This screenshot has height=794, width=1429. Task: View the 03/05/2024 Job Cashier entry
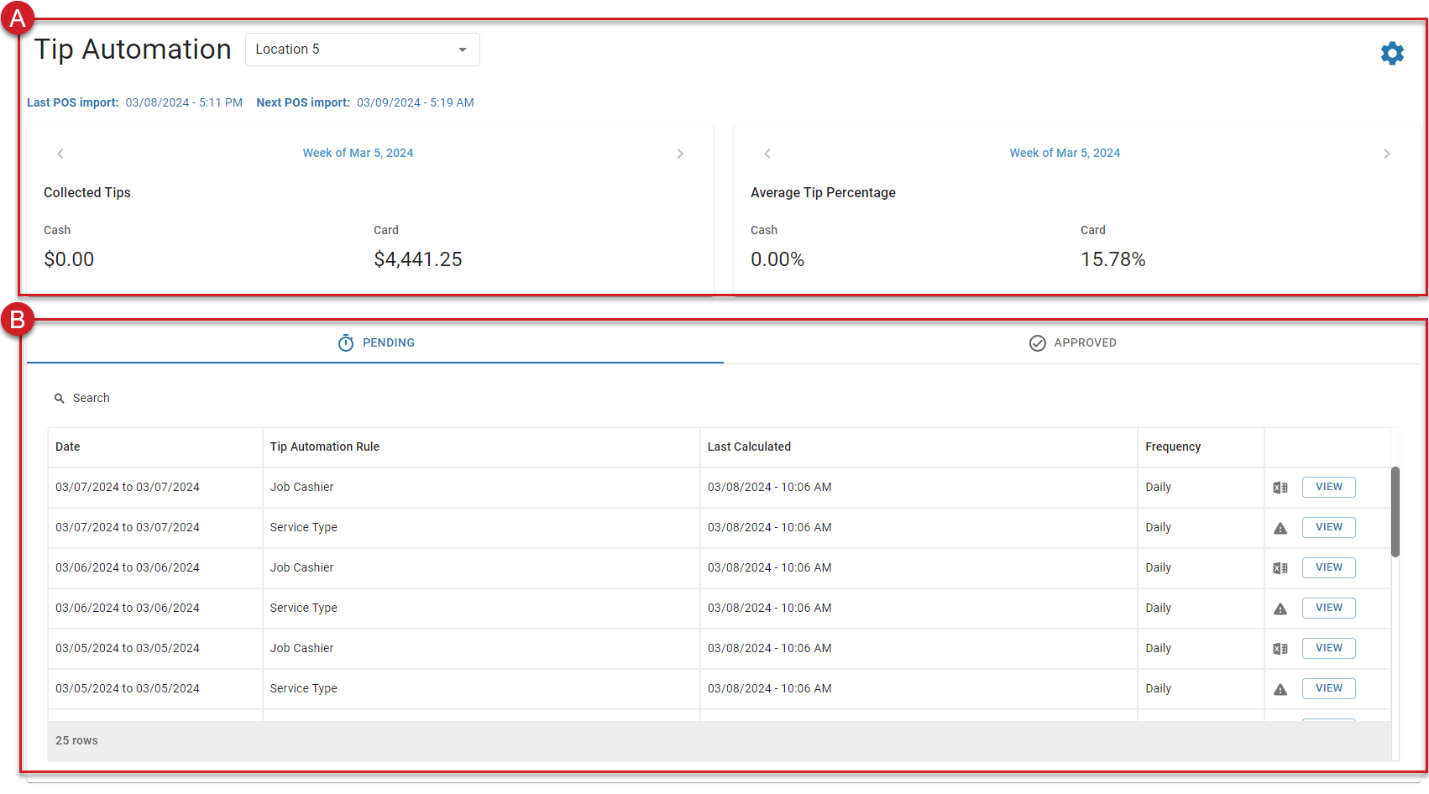pyautogui.click(x=1328, y=648)
